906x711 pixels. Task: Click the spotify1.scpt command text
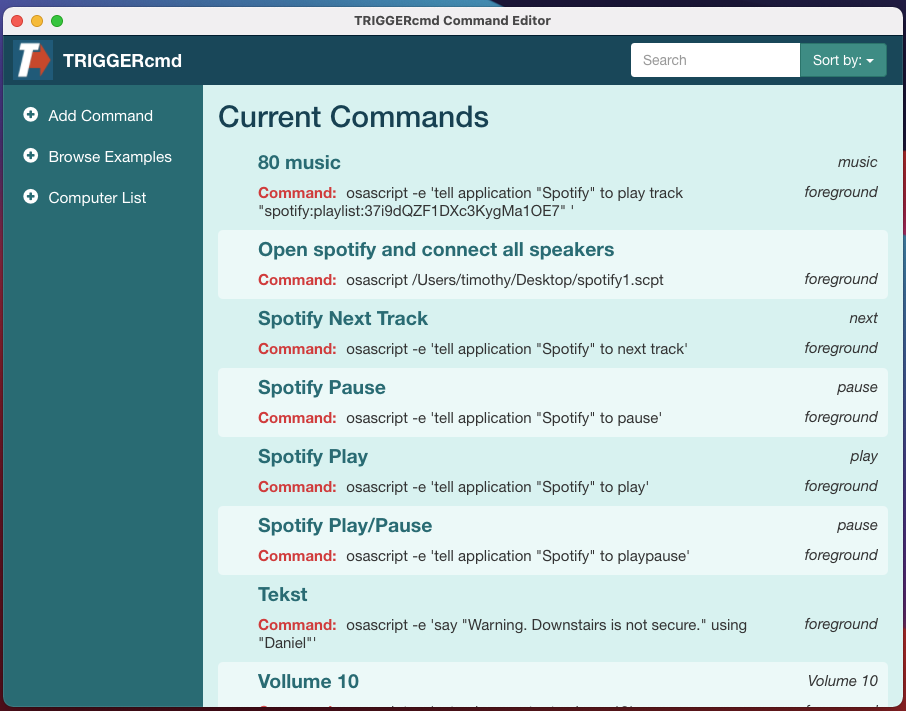pyautogui.click(x=504, y=280)
